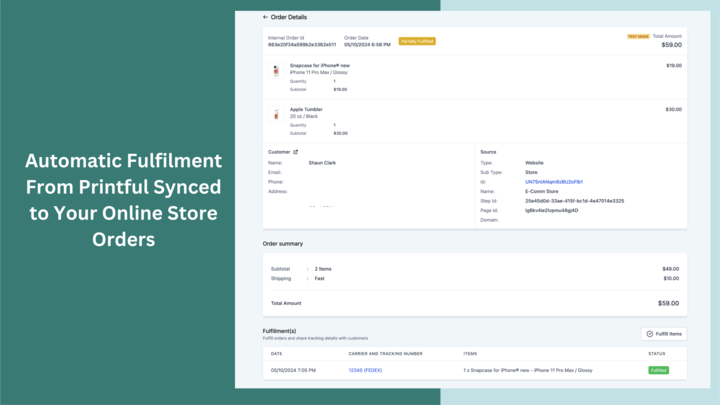
Task: Click the Source section heading
Action: click(x=488, y=152)
